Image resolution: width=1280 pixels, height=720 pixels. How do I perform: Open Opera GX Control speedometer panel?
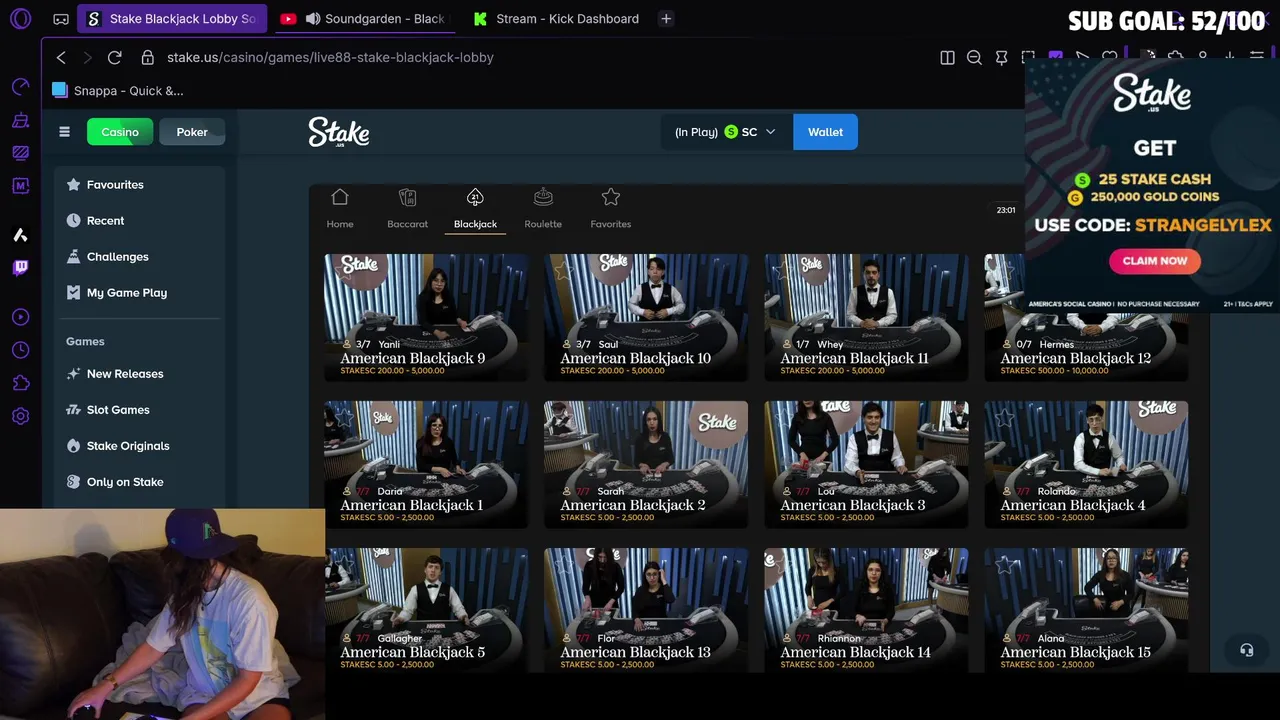(x=20, y=87)
